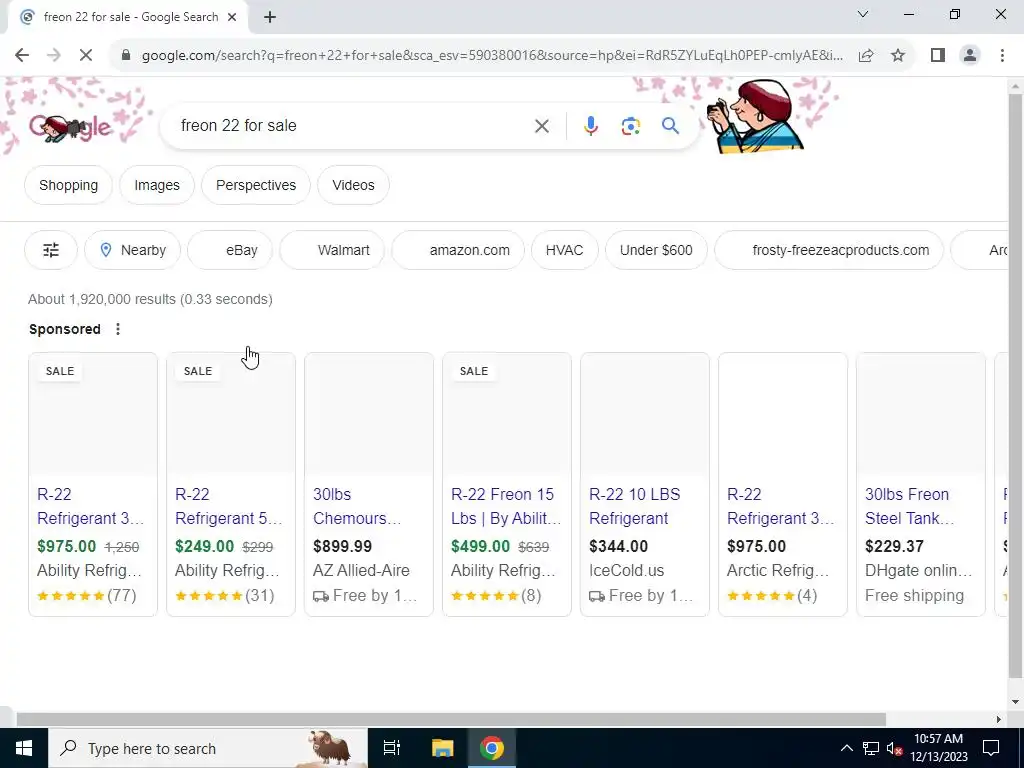Image resolution: width=1024 pixels, height=768 pixels.
Task: Apply the Under $600 filter chip
Action: tap(656, 250)
